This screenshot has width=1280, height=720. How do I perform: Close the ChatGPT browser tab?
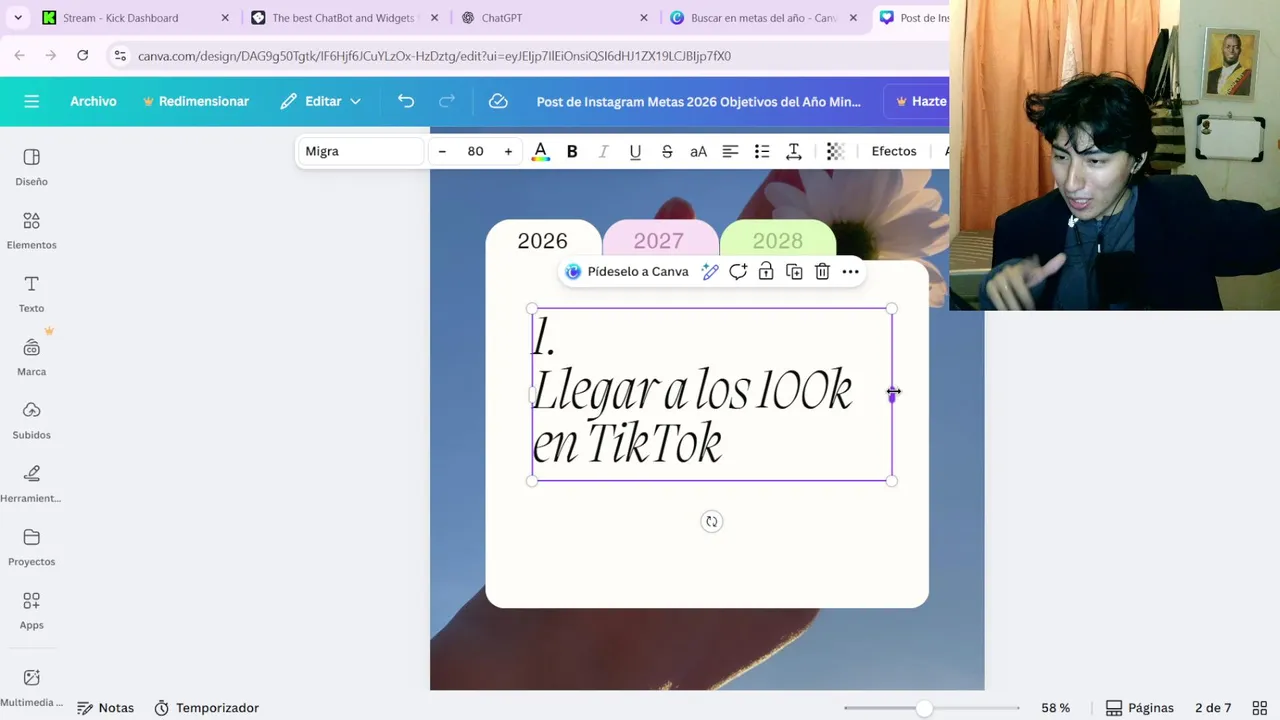(644, 18)
